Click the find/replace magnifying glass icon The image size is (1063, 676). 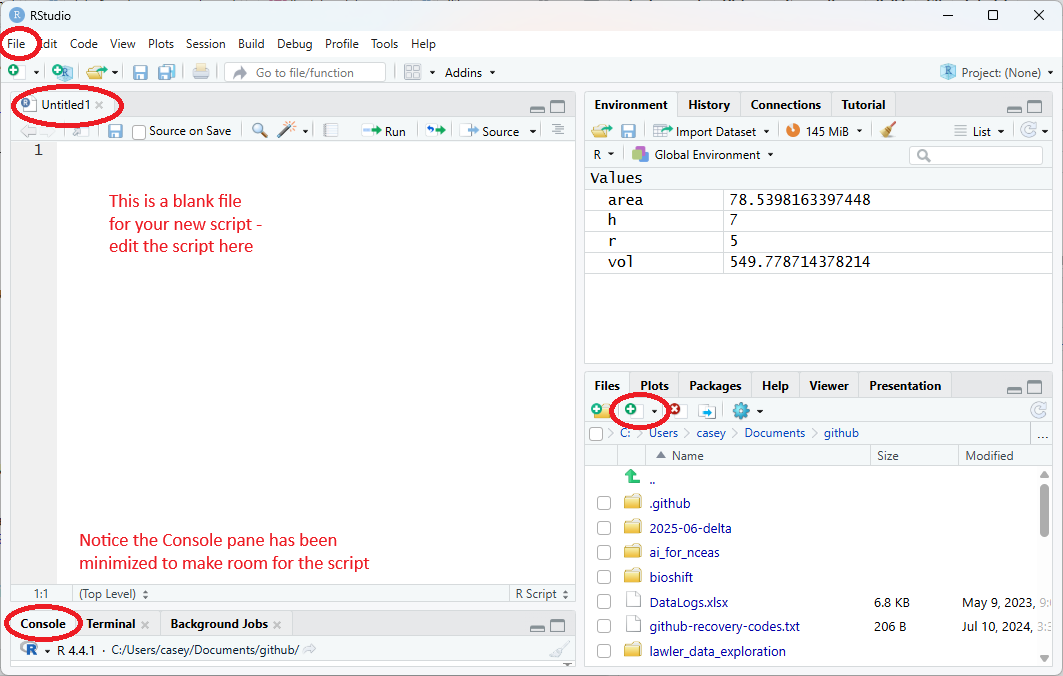[259, 131]
